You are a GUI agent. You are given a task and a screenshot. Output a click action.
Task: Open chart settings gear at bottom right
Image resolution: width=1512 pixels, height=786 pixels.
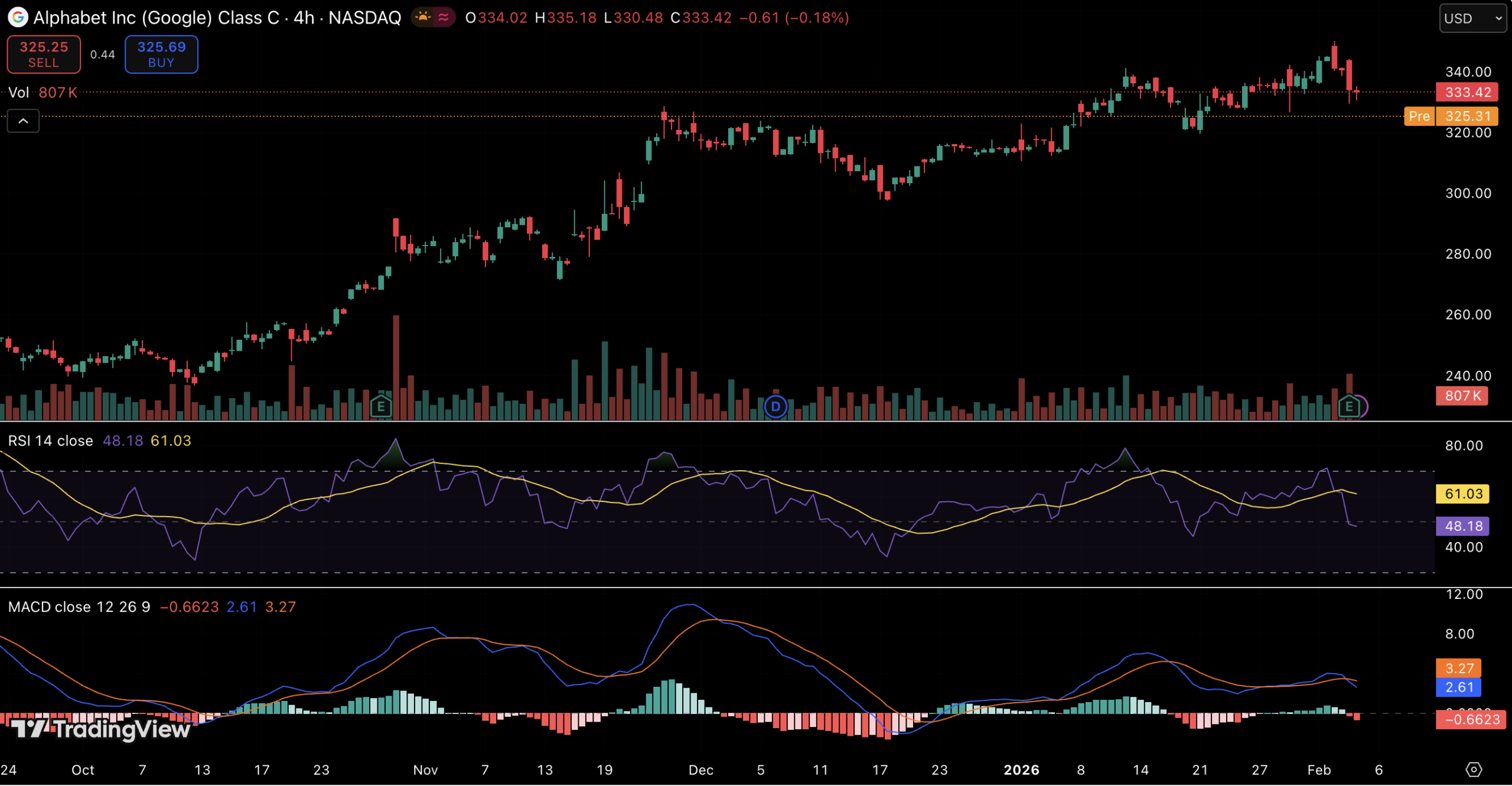click(1474, 769)
